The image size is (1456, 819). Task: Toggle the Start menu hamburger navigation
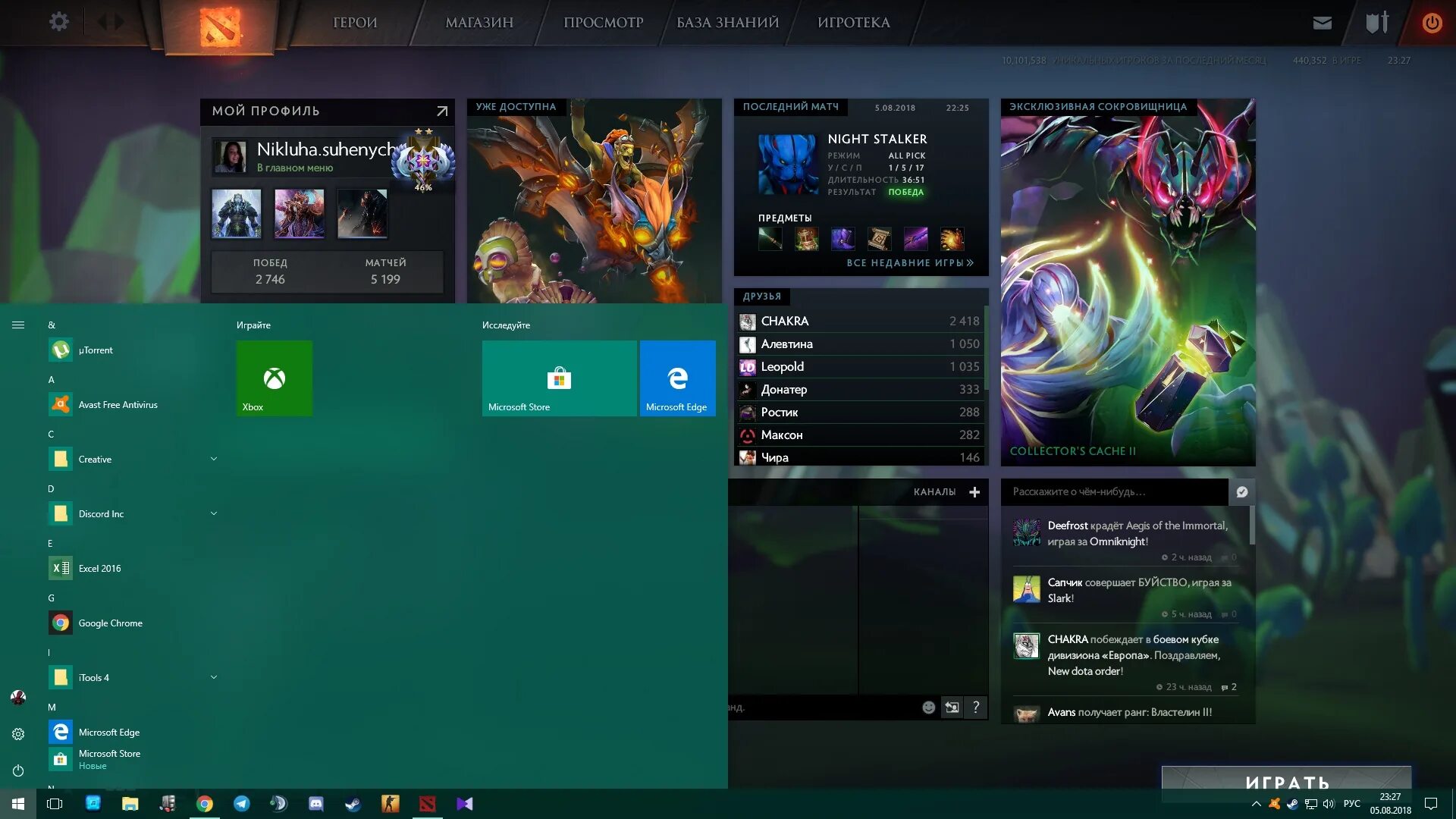pos(18,325)
